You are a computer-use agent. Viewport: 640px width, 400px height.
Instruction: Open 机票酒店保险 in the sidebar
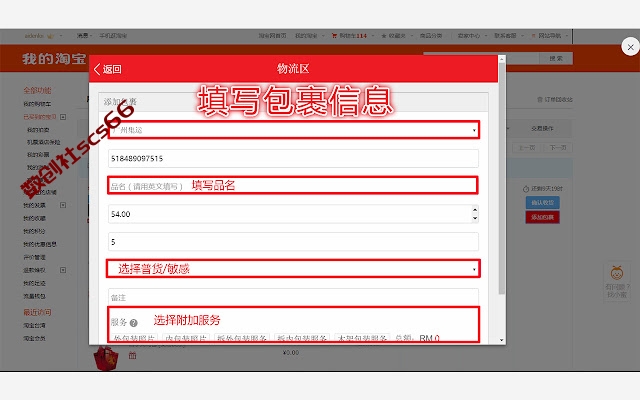pyautogui.click(x=43, y=142)
